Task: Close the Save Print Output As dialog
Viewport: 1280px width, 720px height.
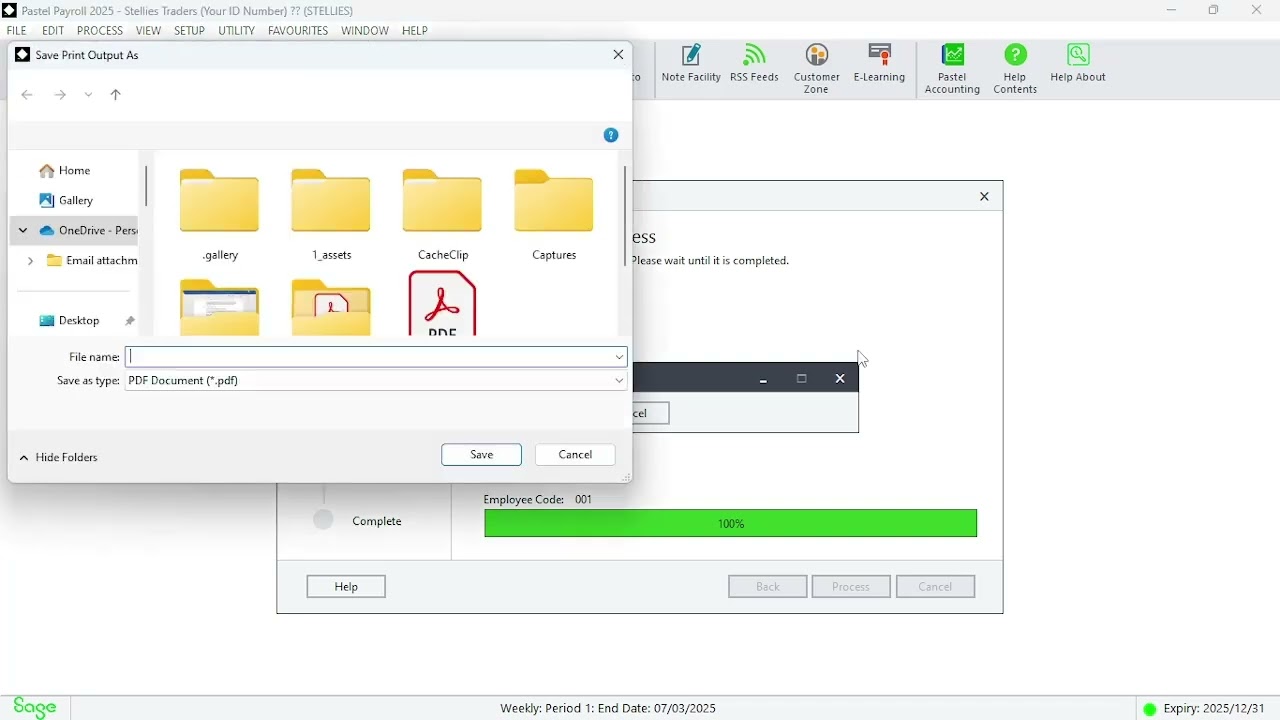Action: (618, 55)
